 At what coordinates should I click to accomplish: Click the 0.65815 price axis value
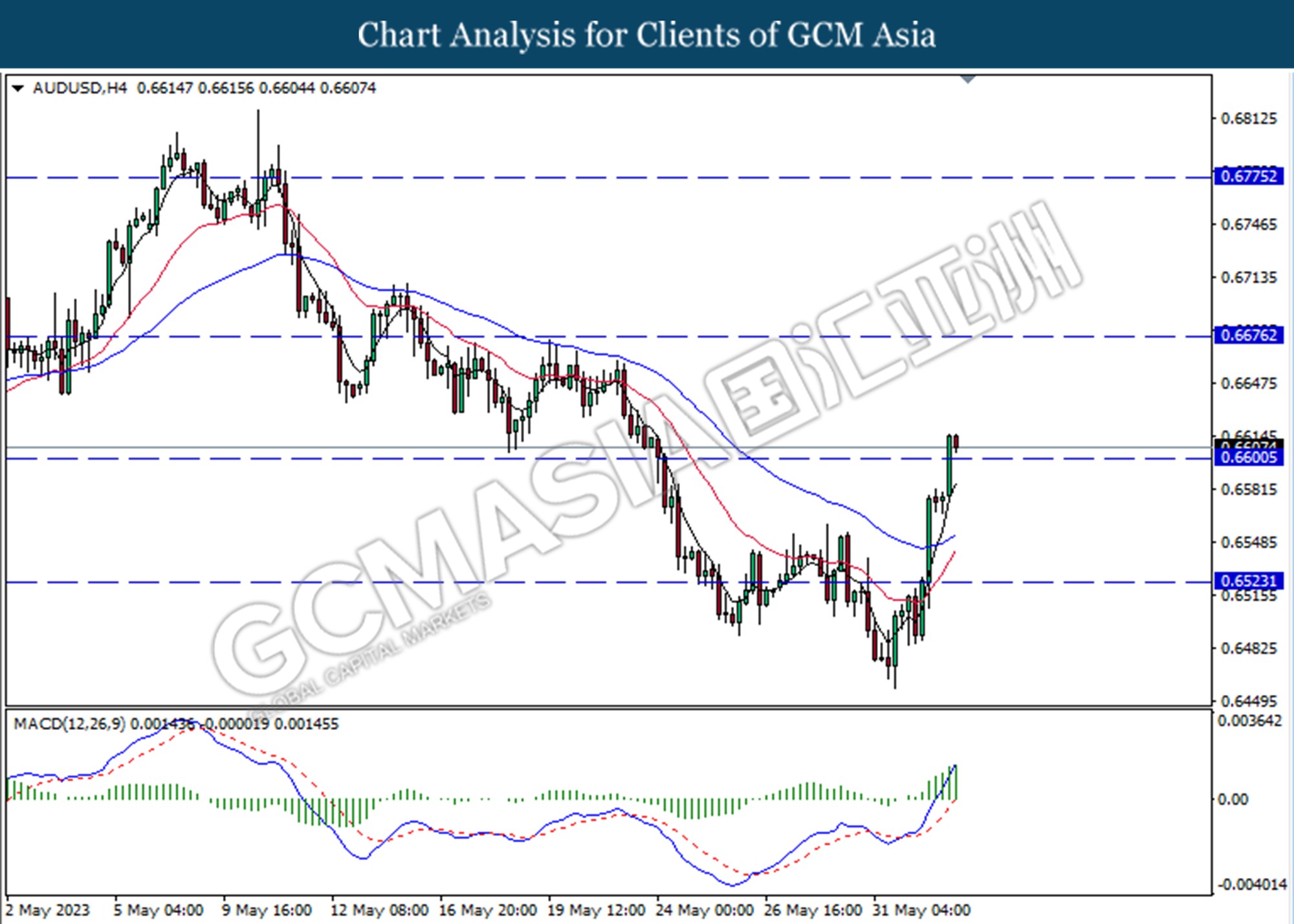point(1249,489)
